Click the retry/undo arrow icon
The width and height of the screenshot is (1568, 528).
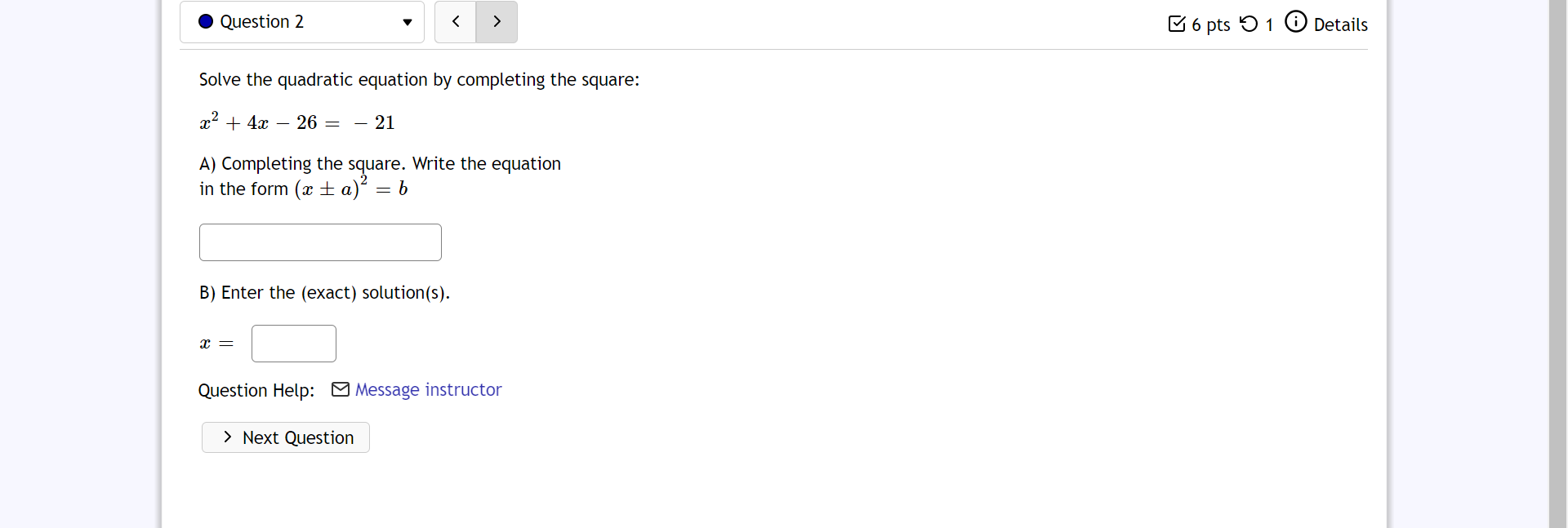pyautogui.click(x=1249, y=24)
